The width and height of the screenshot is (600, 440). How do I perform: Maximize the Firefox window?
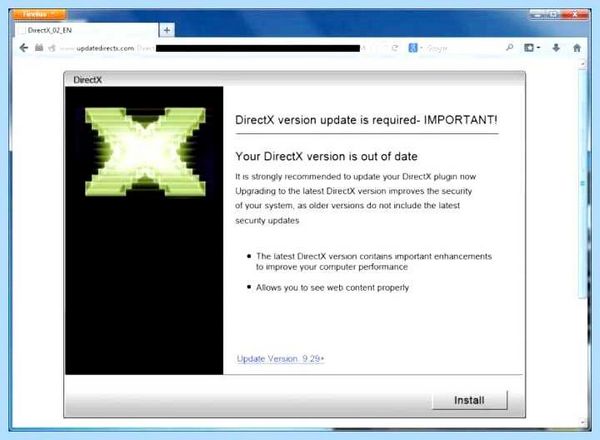click(x=554, y=14)
